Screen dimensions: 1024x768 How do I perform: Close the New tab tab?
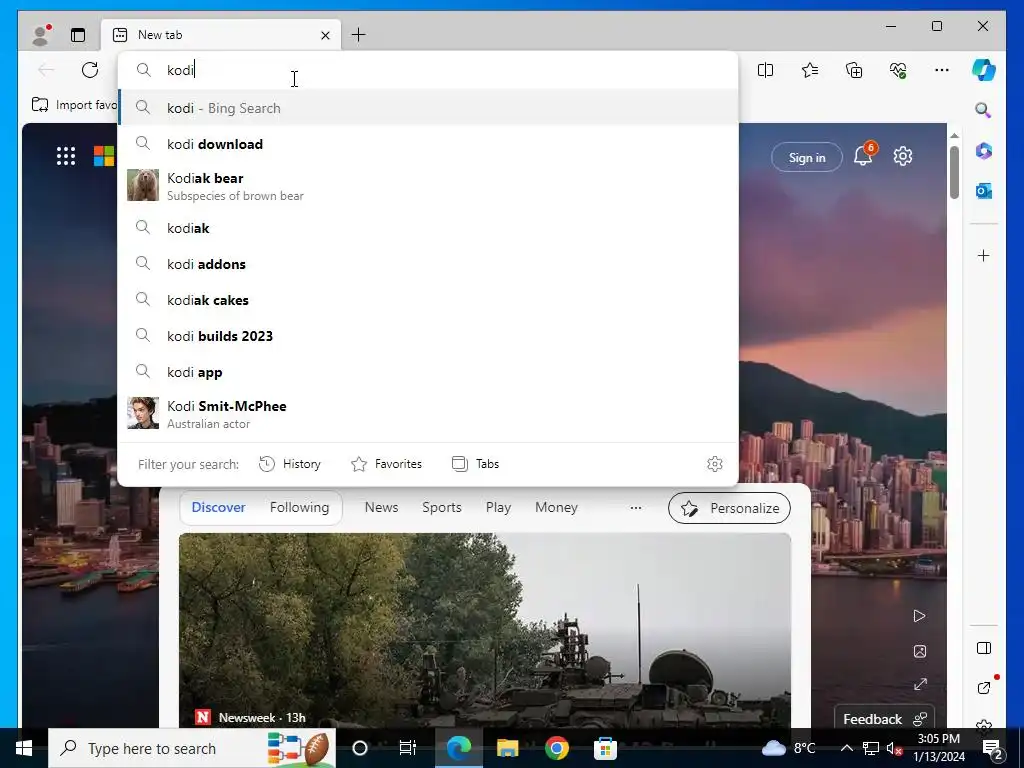tap(325, 35)
